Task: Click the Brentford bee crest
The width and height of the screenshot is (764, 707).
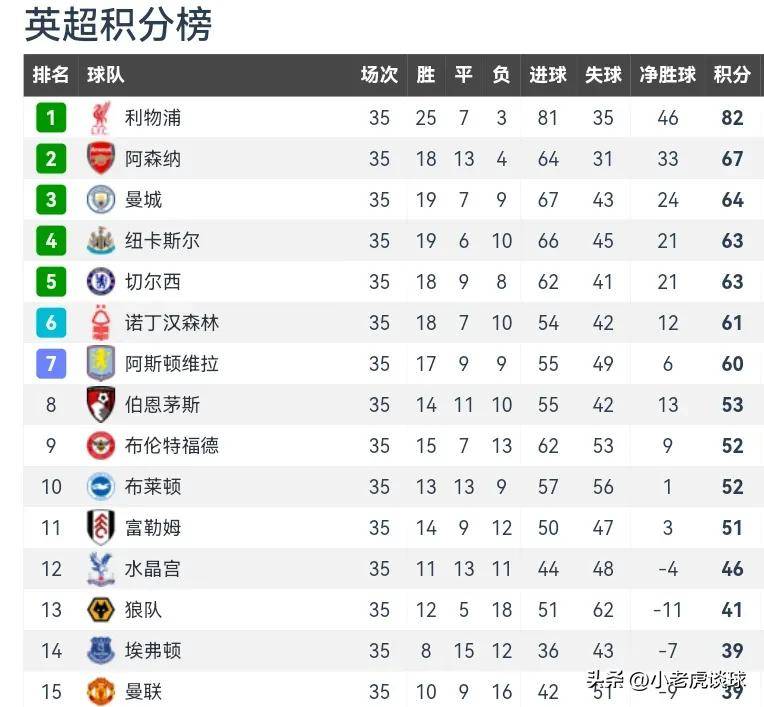Action: click(101, 445)
